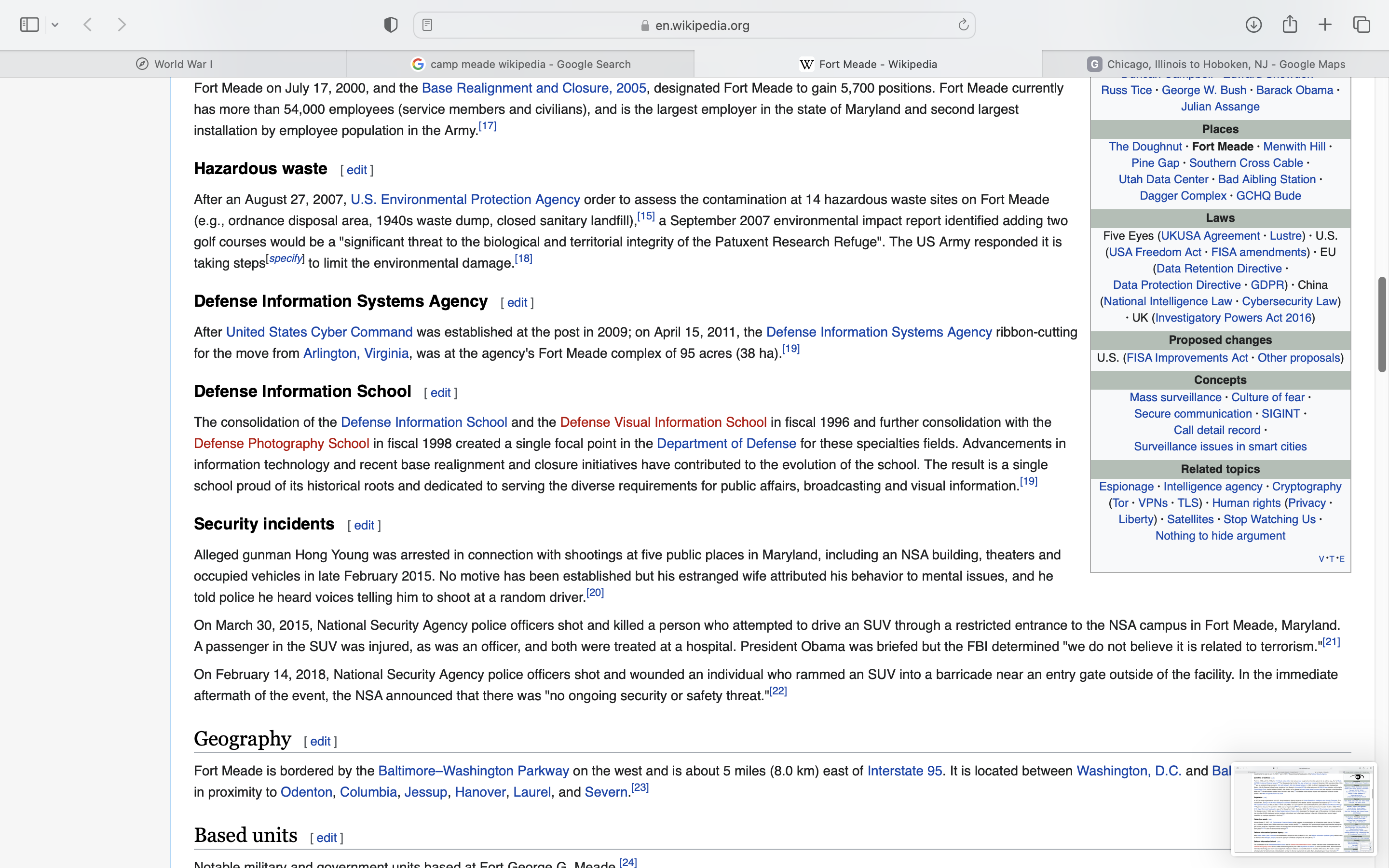Open the Share icon
Viewport: 1389px width, 868px height.
pyautogui.click(x=1290, y=25)
